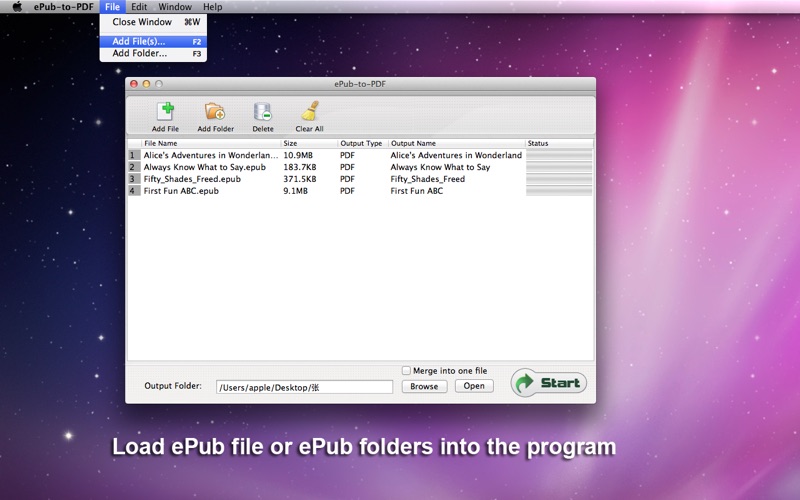Click output name First Fun ABC
The width and height of the screenshot is (800, 500).
[417, 191]
